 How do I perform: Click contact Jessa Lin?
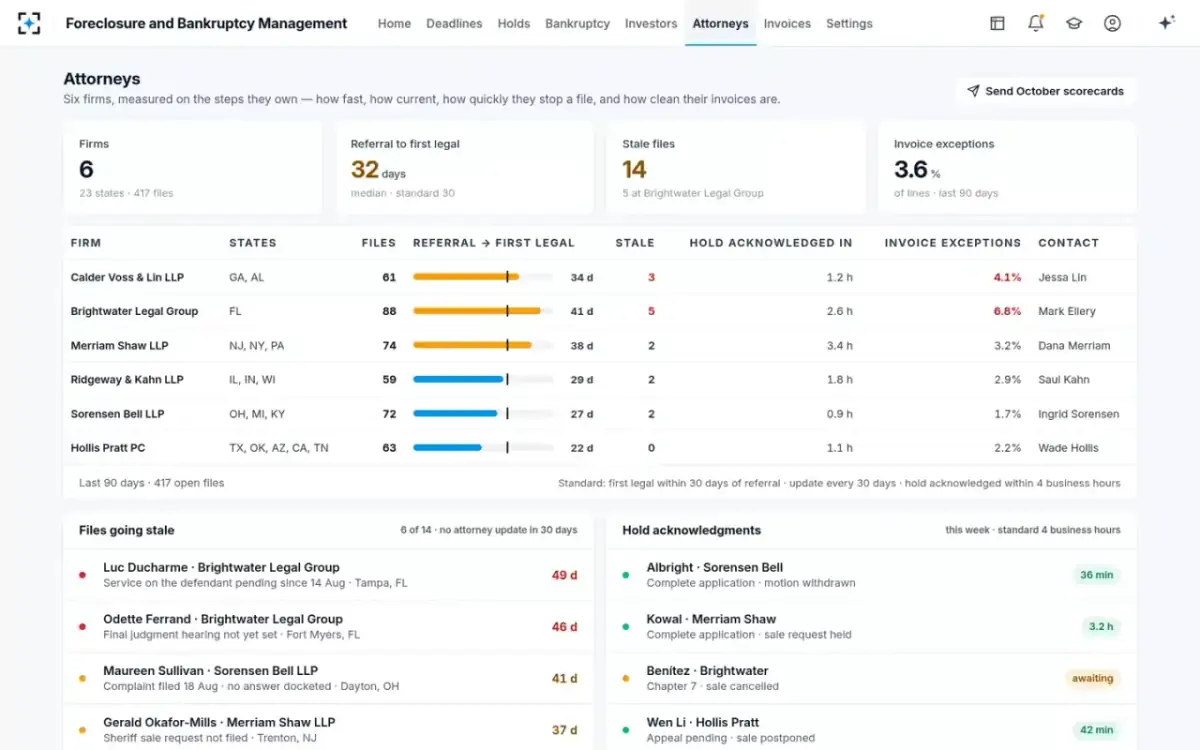[1062, 277]
